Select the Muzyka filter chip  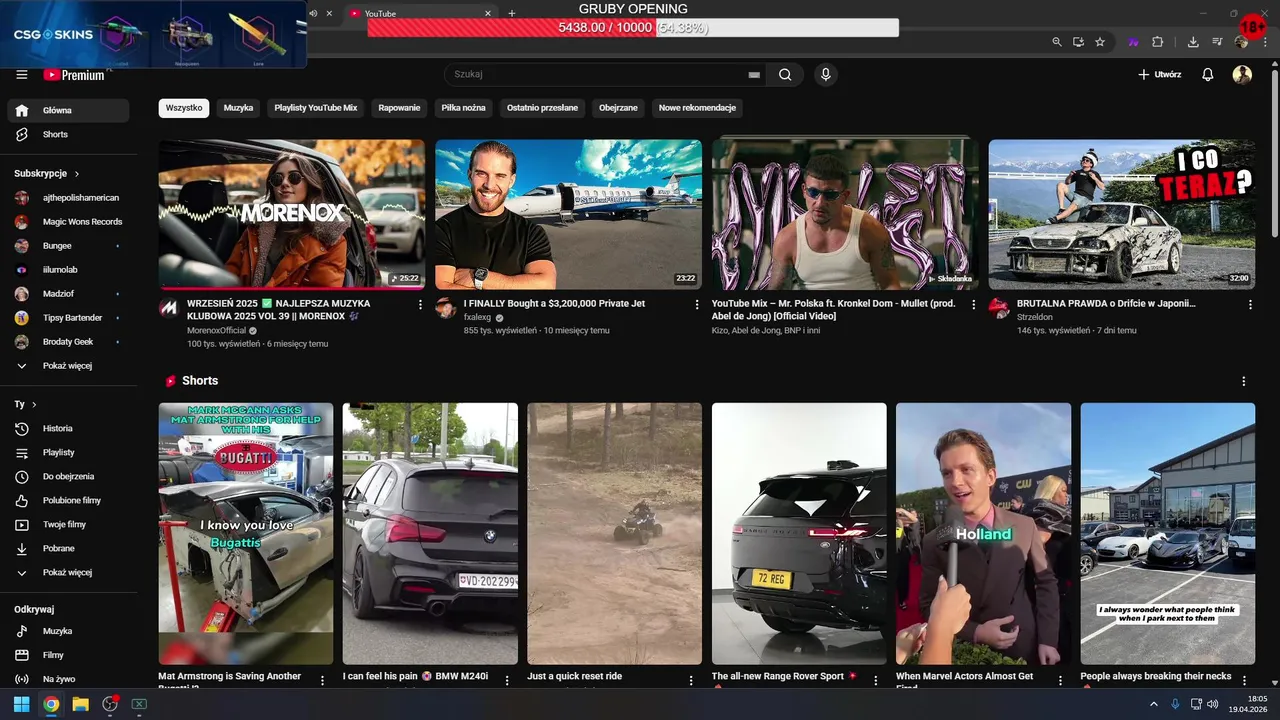point(238,108)
